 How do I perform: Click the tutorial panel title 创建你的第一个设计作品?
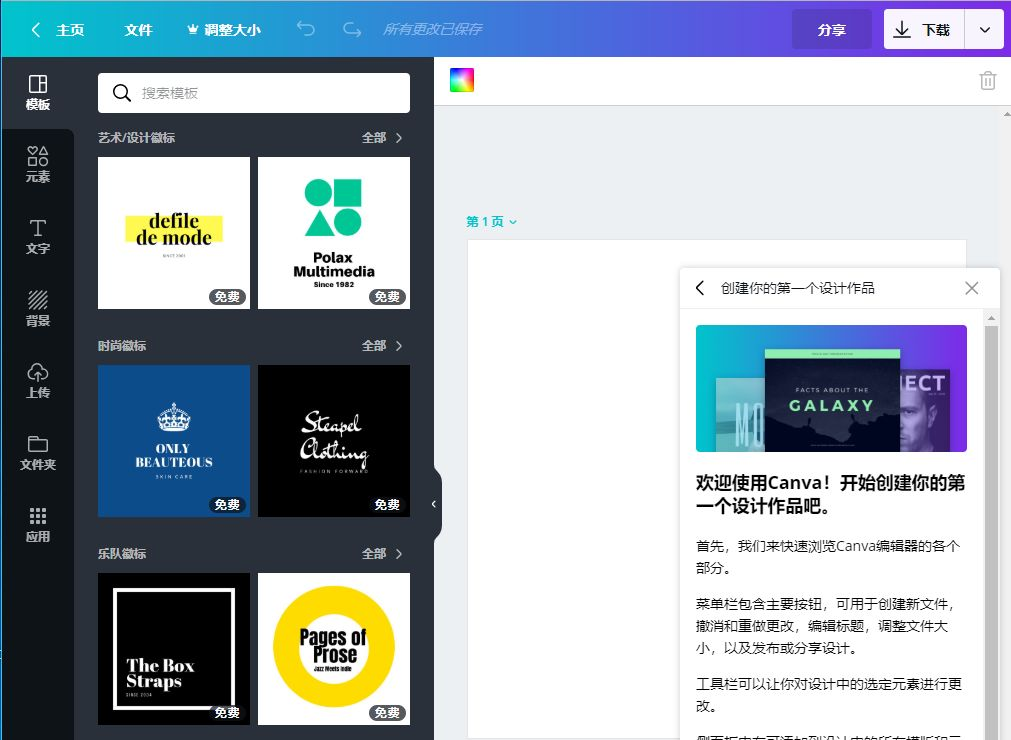pos(798,288)
